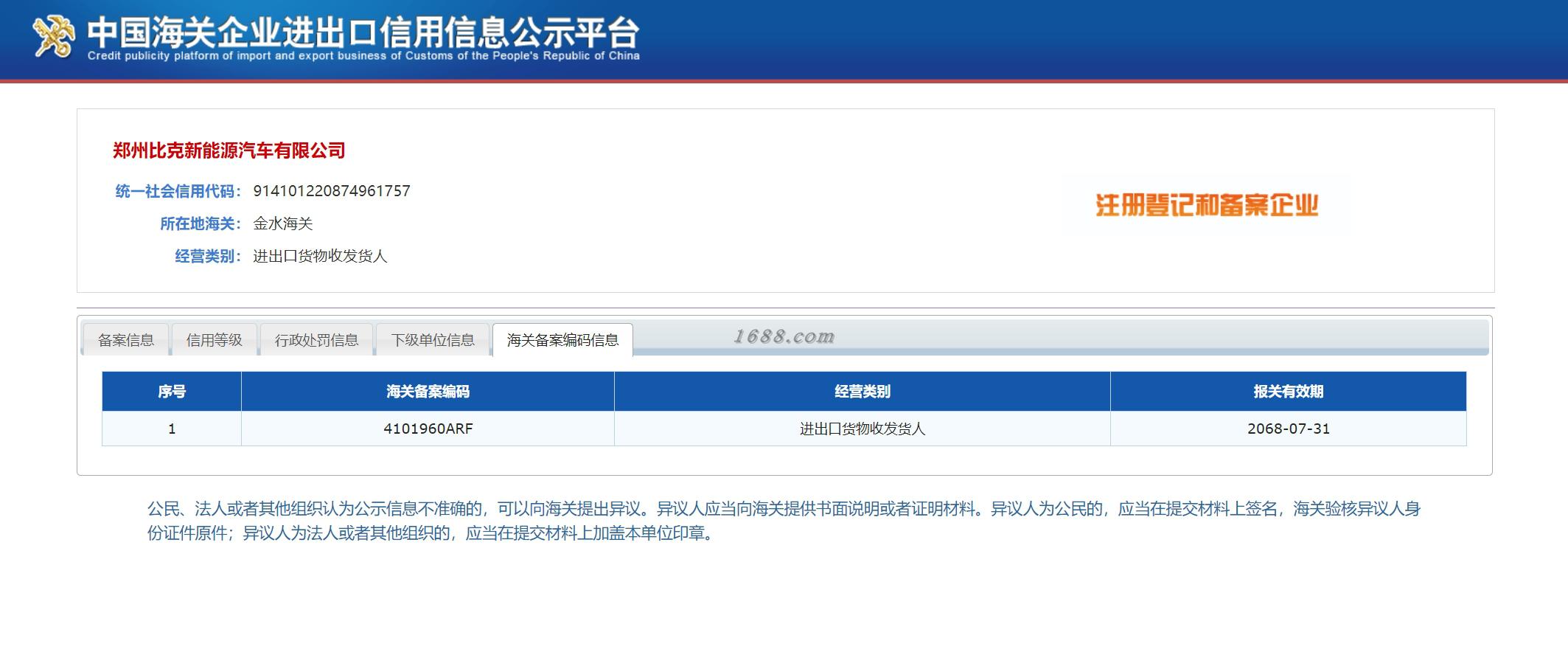Click the row number 1 cell
The width and height of the screenshot is (1568, 669).
click(x=172, y=429)
